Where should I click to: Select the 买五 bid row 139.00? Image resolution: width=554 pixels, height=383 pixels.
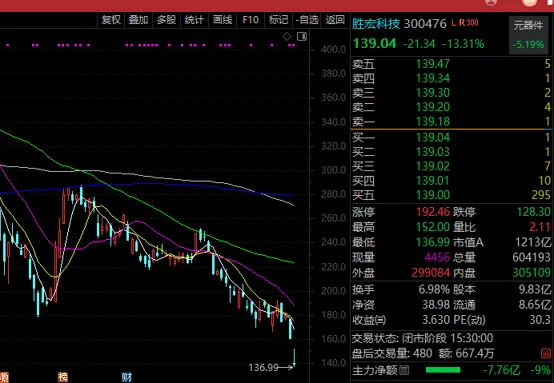(452, 195)
